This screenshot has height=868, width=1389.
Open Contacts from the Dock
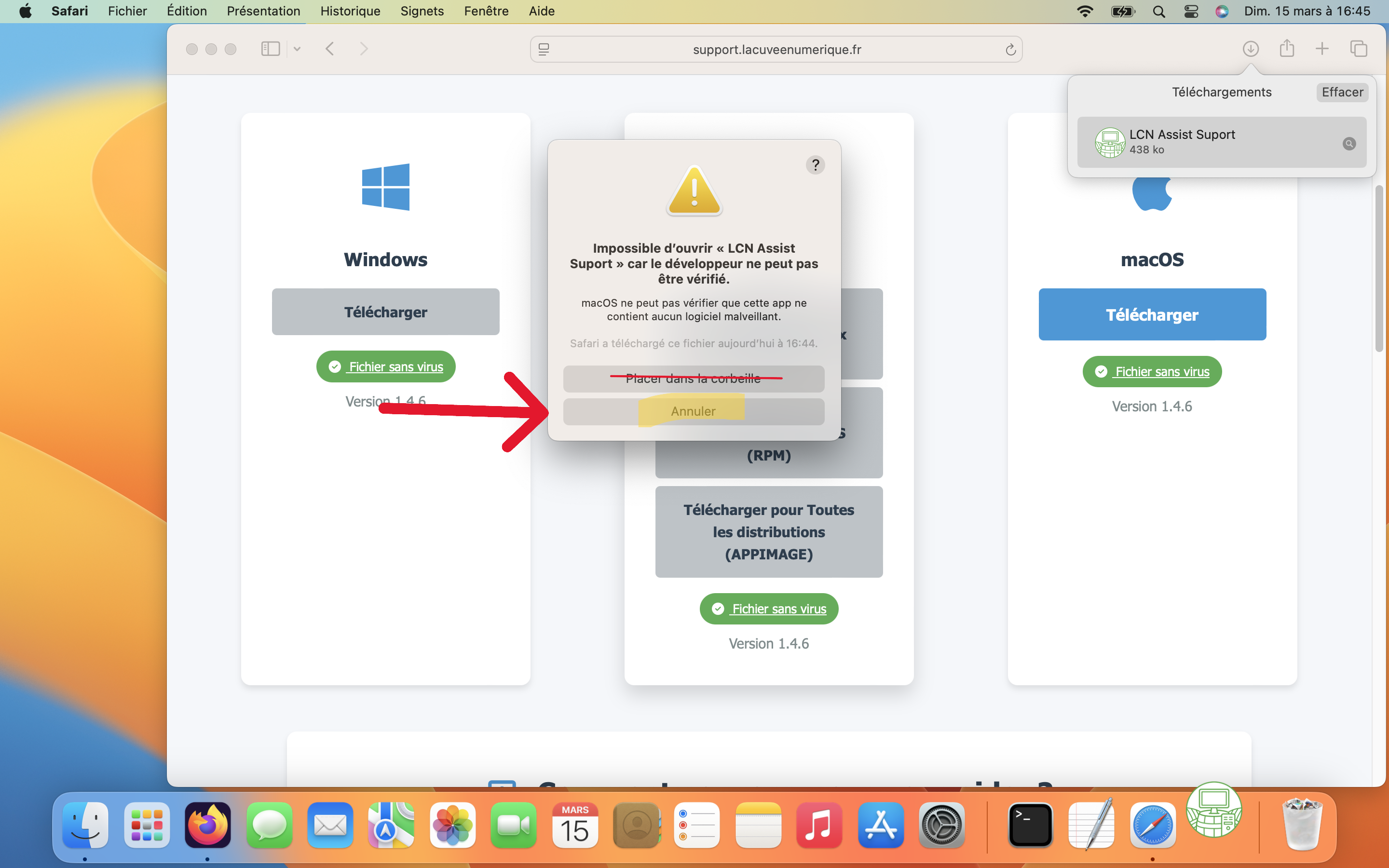pyautogui.click(x=636, y=826)
